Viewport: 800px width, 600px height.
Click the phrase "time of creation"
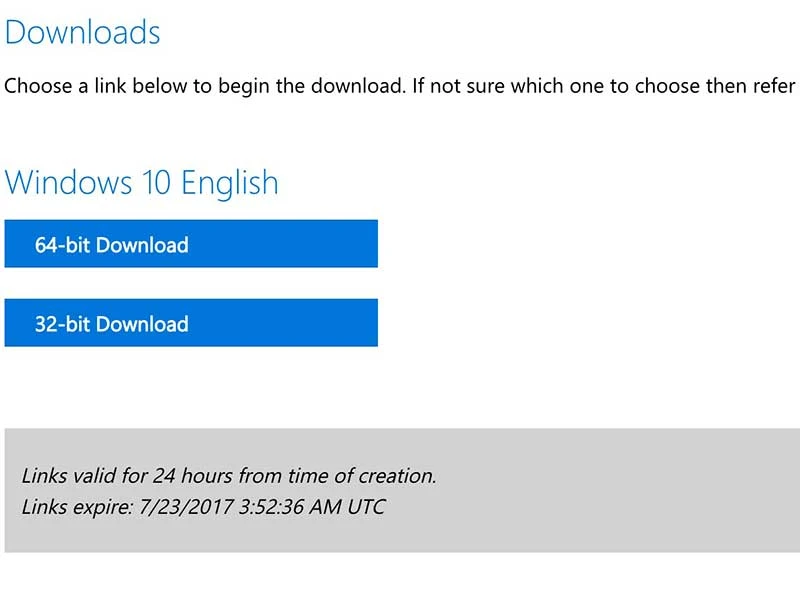tap(363, 475)
